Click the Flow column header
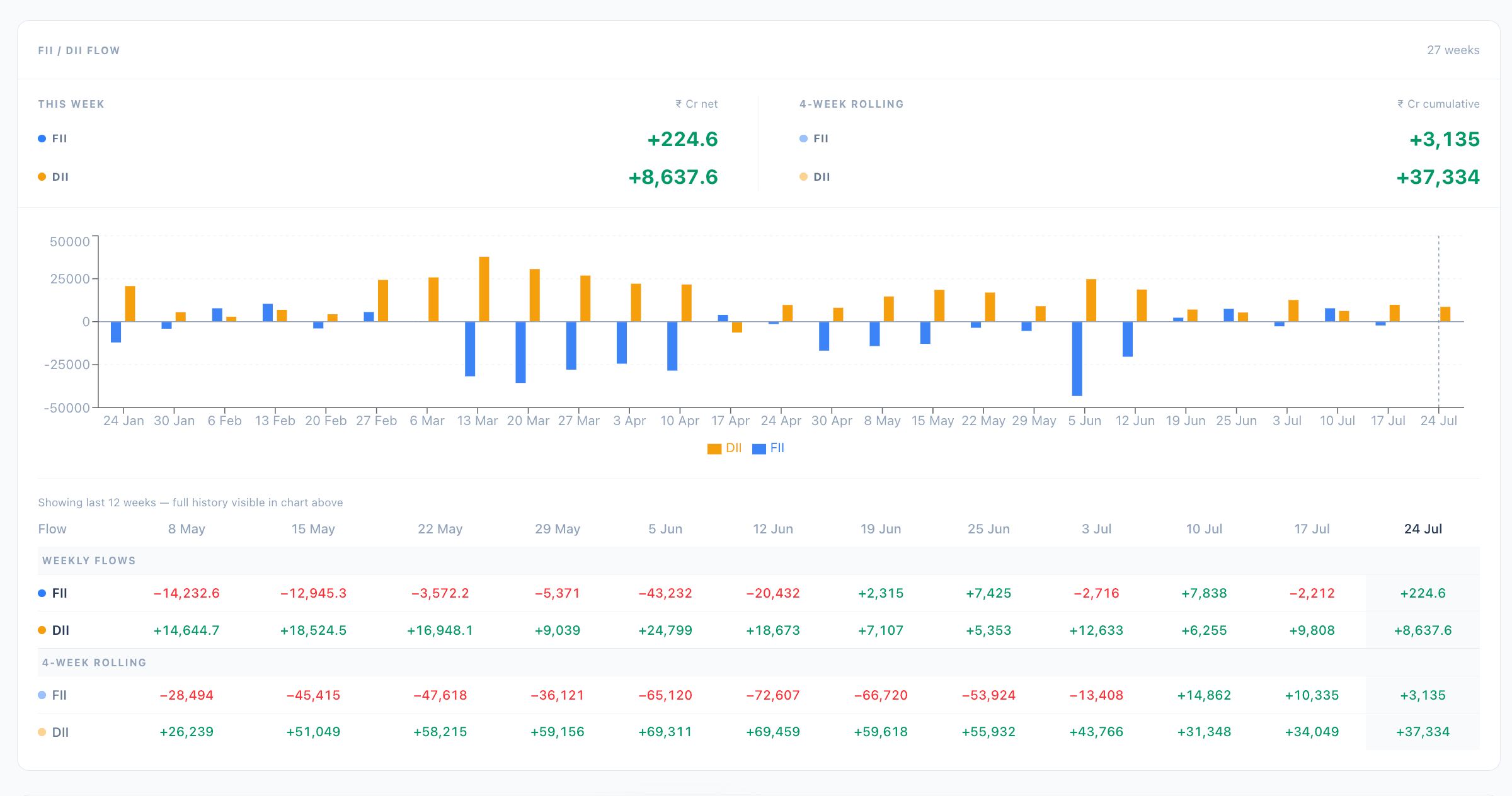Viewport: 1512px width, 796px height. (x=52, y=529)
